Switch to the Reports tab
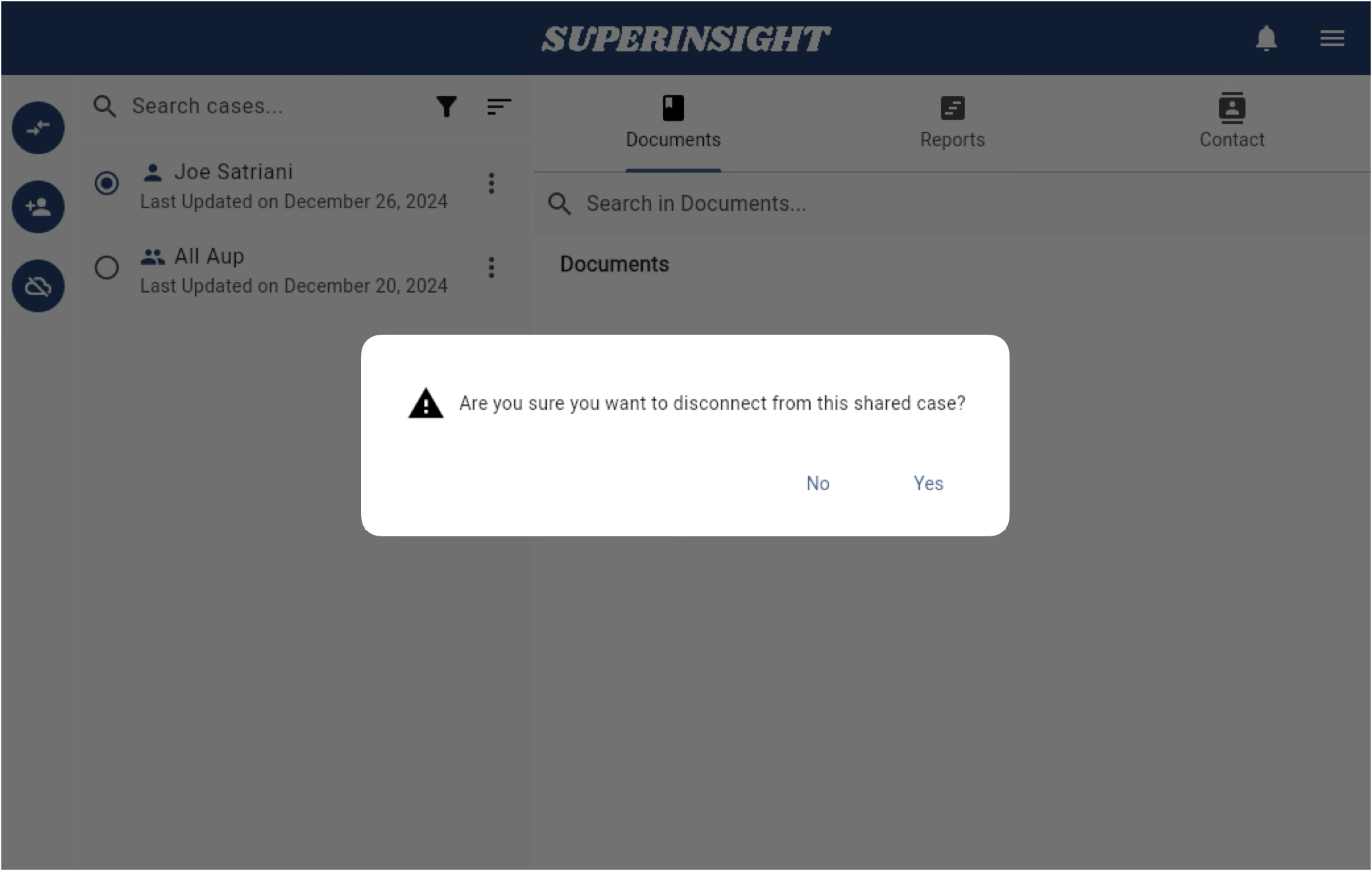The width and height of the screenshot is (1372, 871). (952, 120)
